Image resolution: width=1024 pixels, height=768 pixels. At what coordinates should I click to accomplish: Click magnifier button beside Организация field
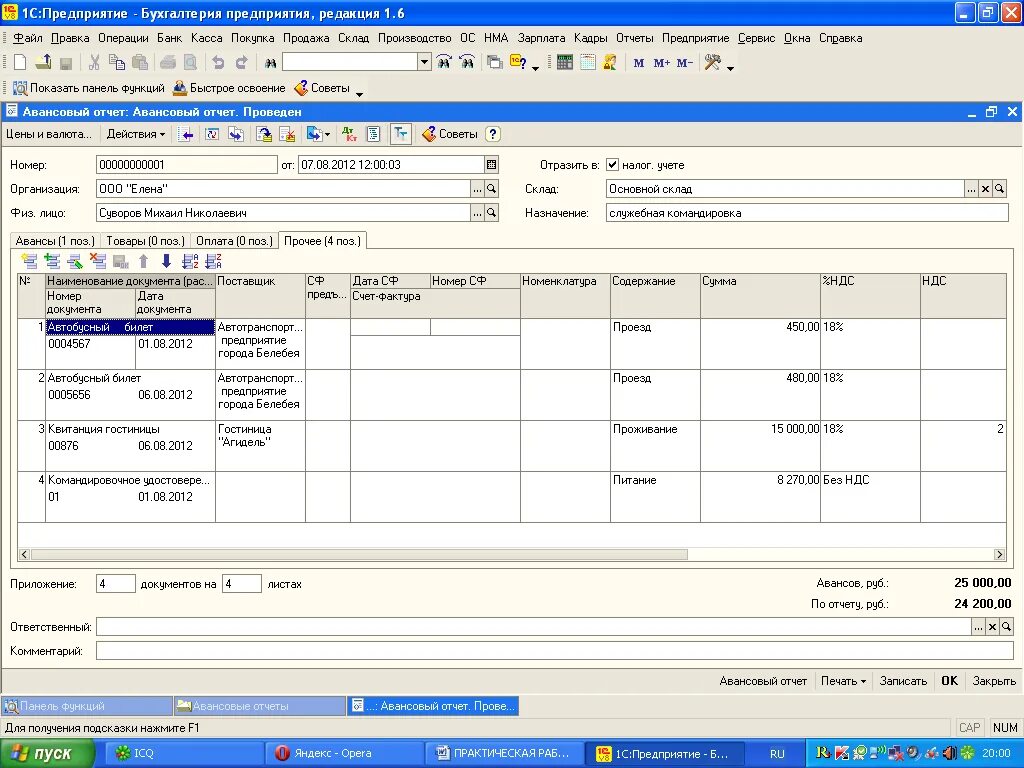click(x=492, y=189)
